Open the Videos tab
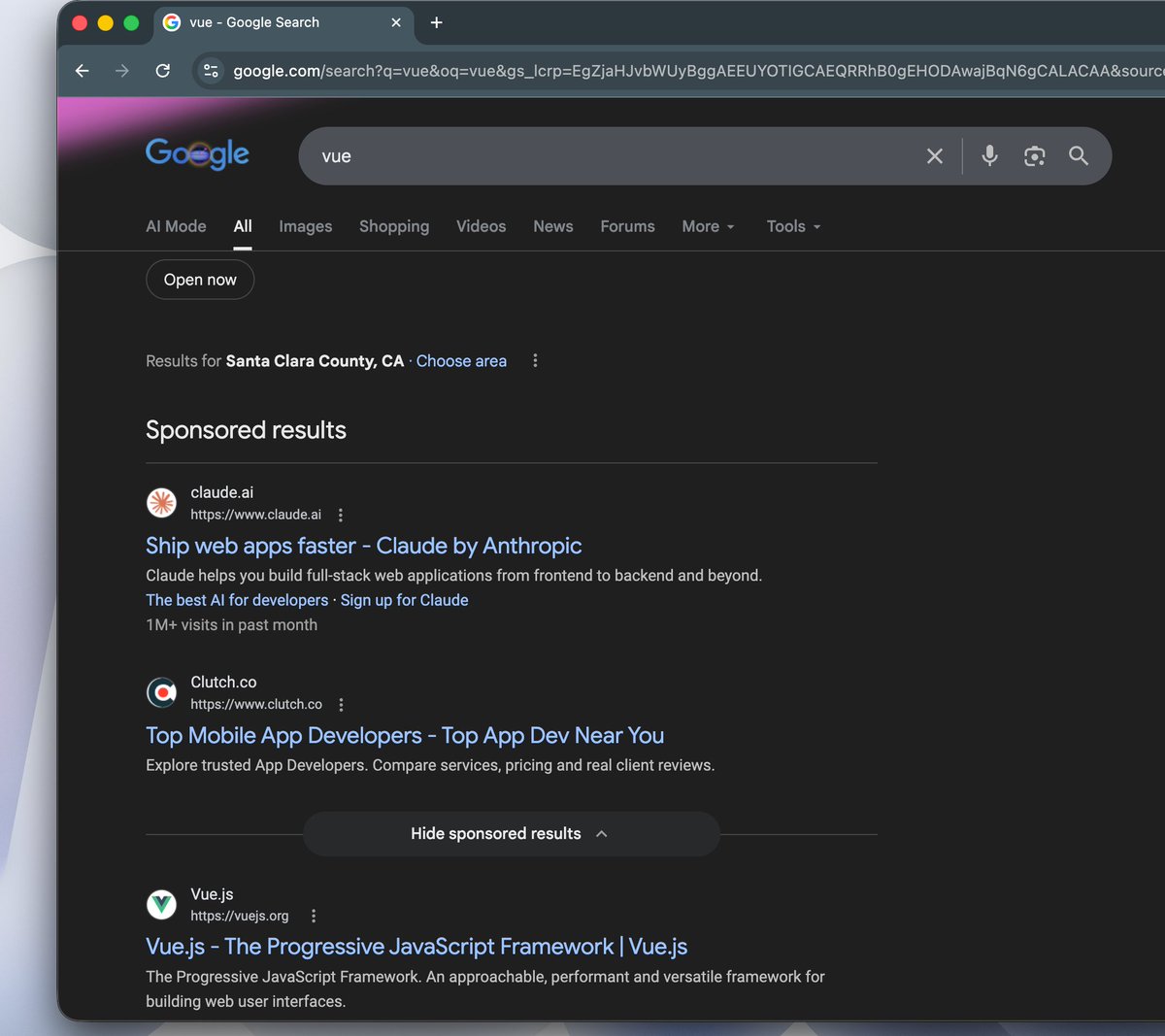The width and height of the screenshot is (1165, 1036). (x=482, y=226)
